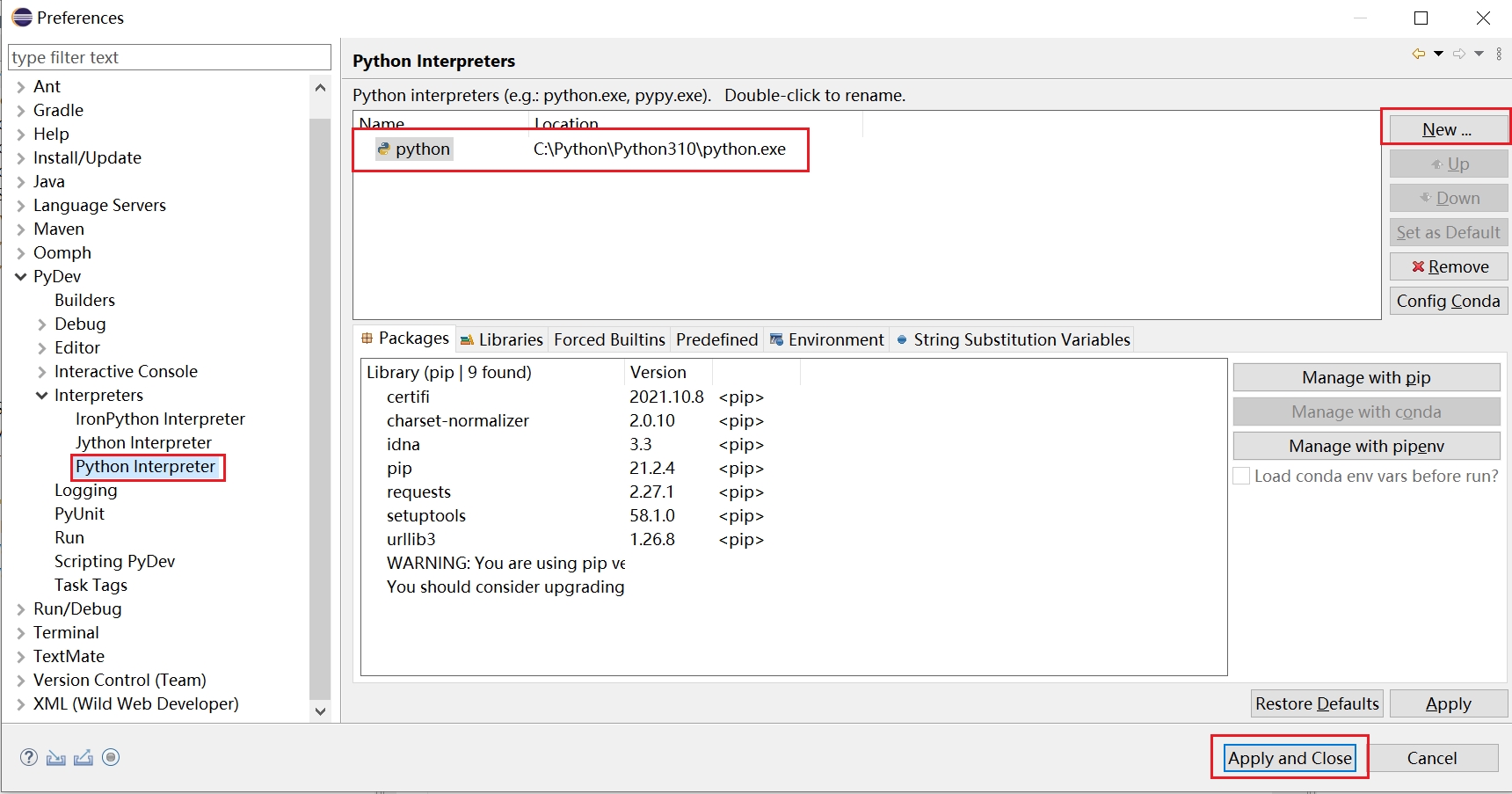Click the Library (pip | 9 found) column header

point(492,372)
